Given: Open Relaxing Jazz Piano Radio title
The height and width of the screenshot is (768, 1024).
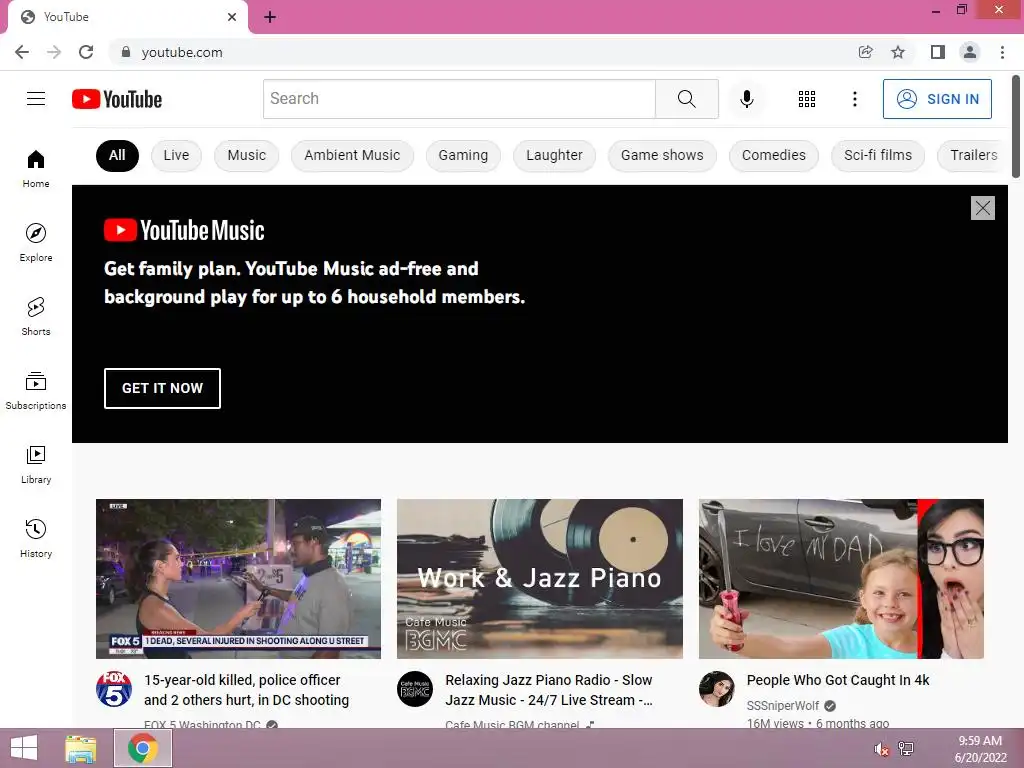Looking at the screenshot, I should (x=549, y=690).
